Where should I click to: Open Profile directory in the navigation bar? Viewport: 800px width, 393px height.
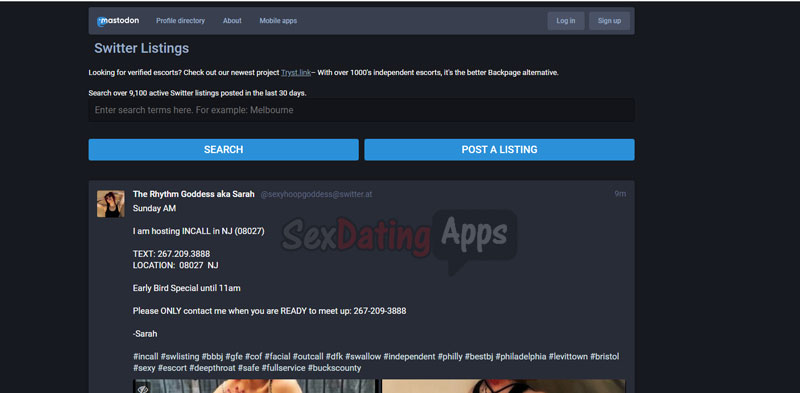point(181,21)
